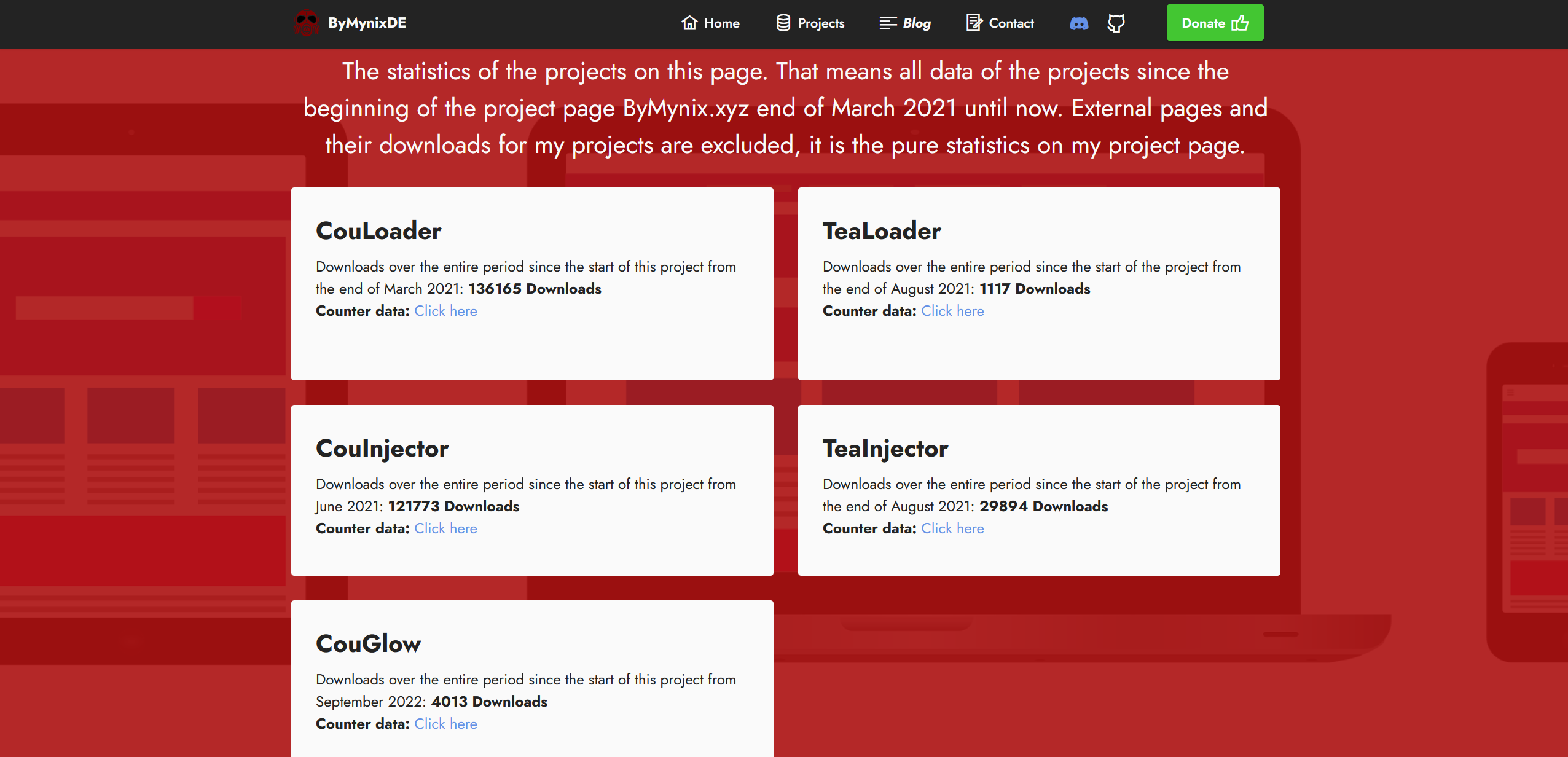Screen dimensions: 1568x757
Task: Open the GitHub cat icon
Action: pos(1116,23)
